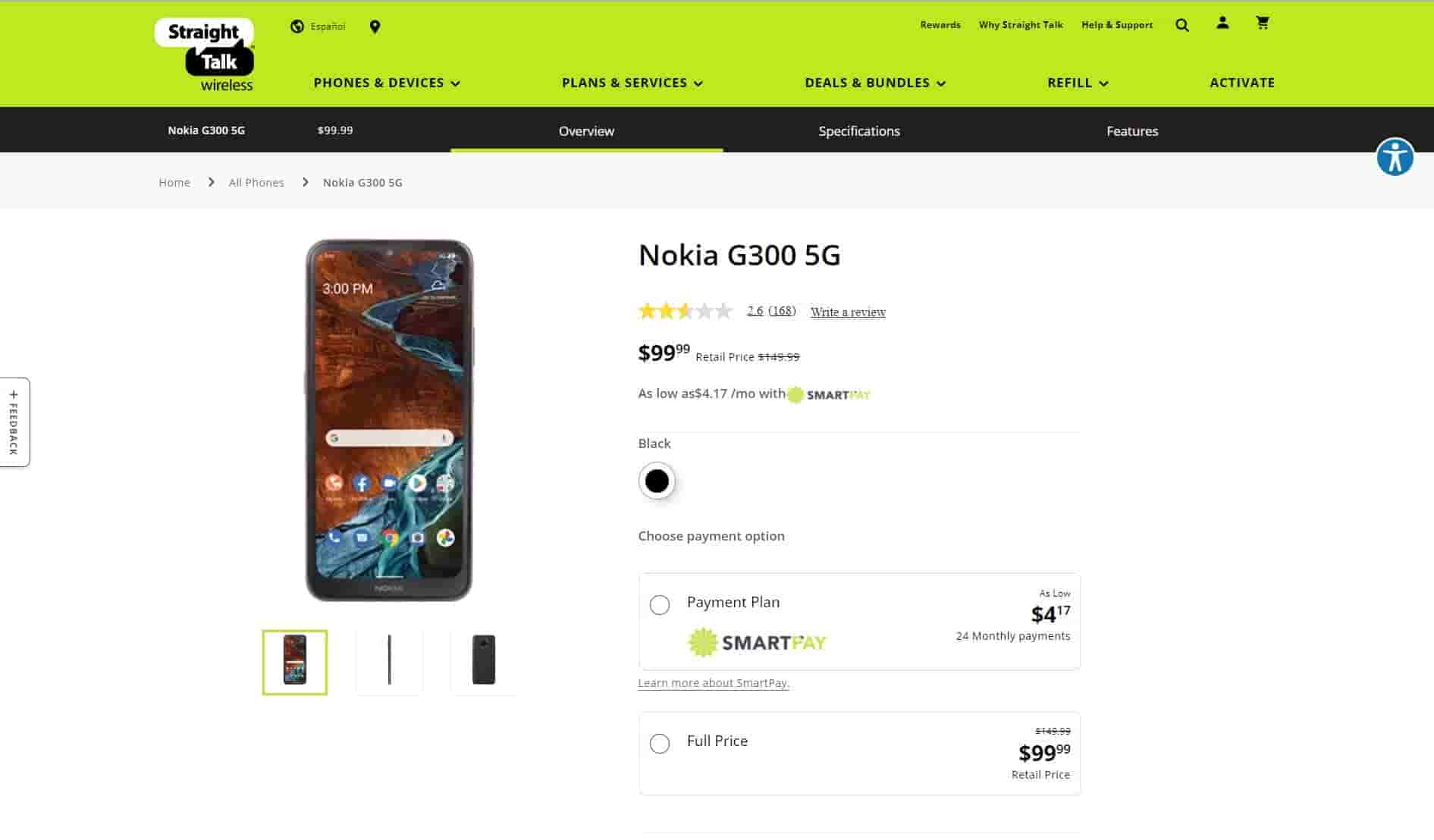Expand the Deals & Bundles menu

874,83
